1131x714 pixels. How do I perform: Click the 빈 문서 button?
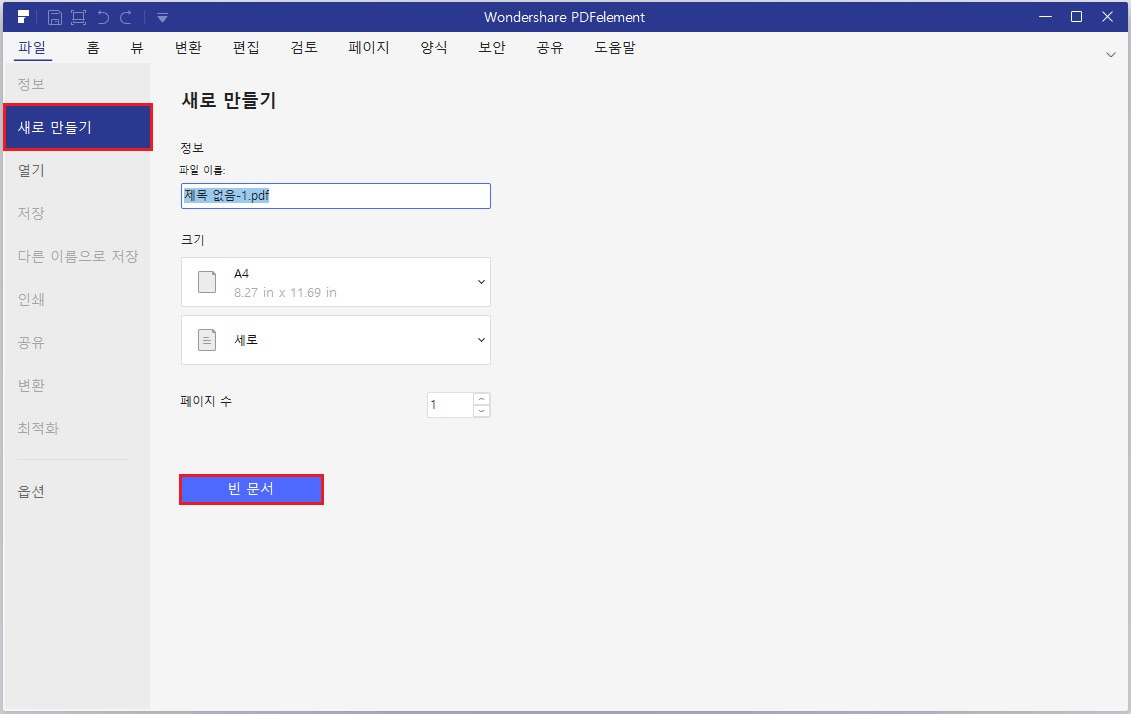point(251,489)
